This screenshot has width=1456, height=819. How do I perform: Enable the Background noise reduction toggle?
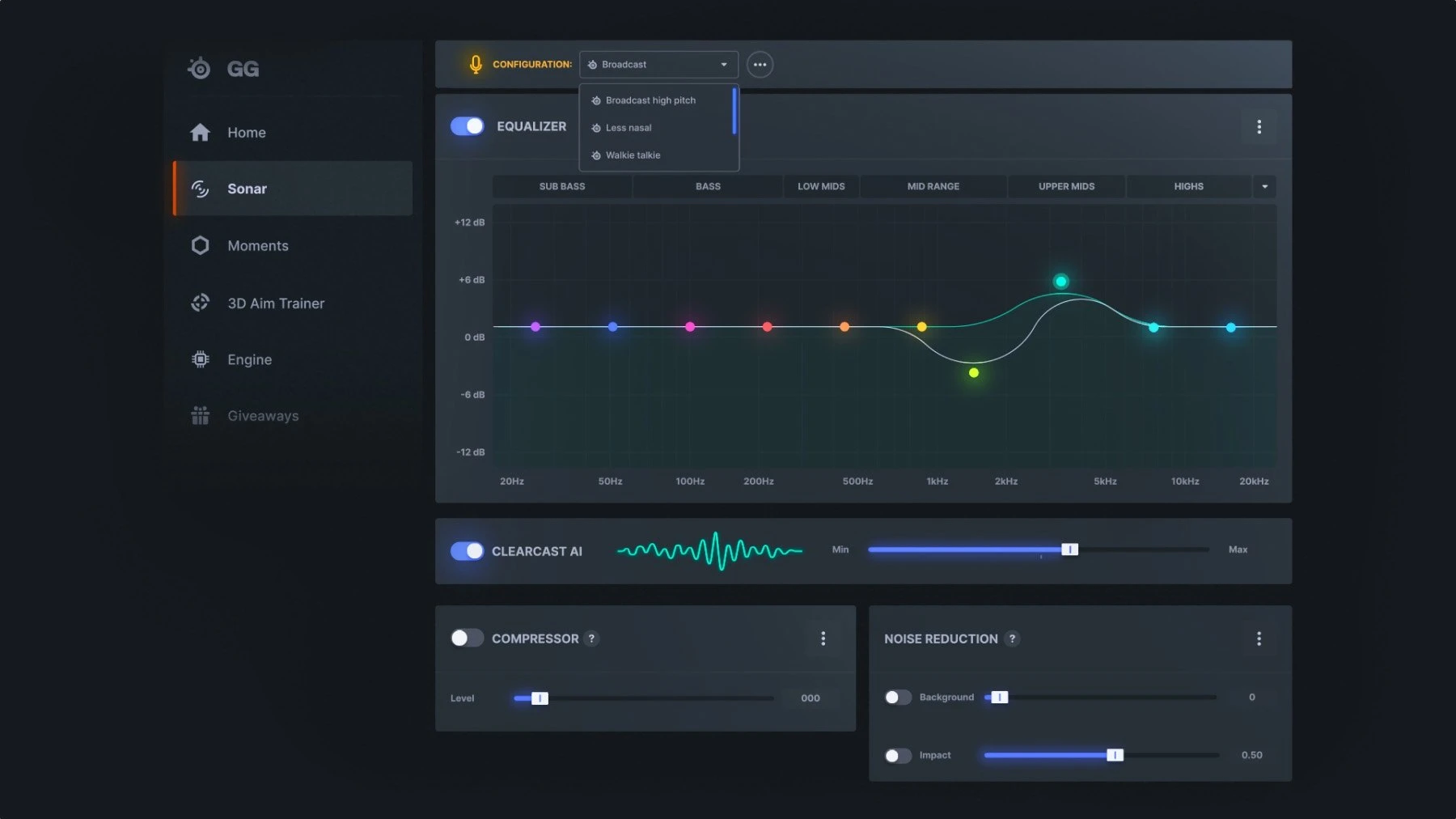pos(898,697)
